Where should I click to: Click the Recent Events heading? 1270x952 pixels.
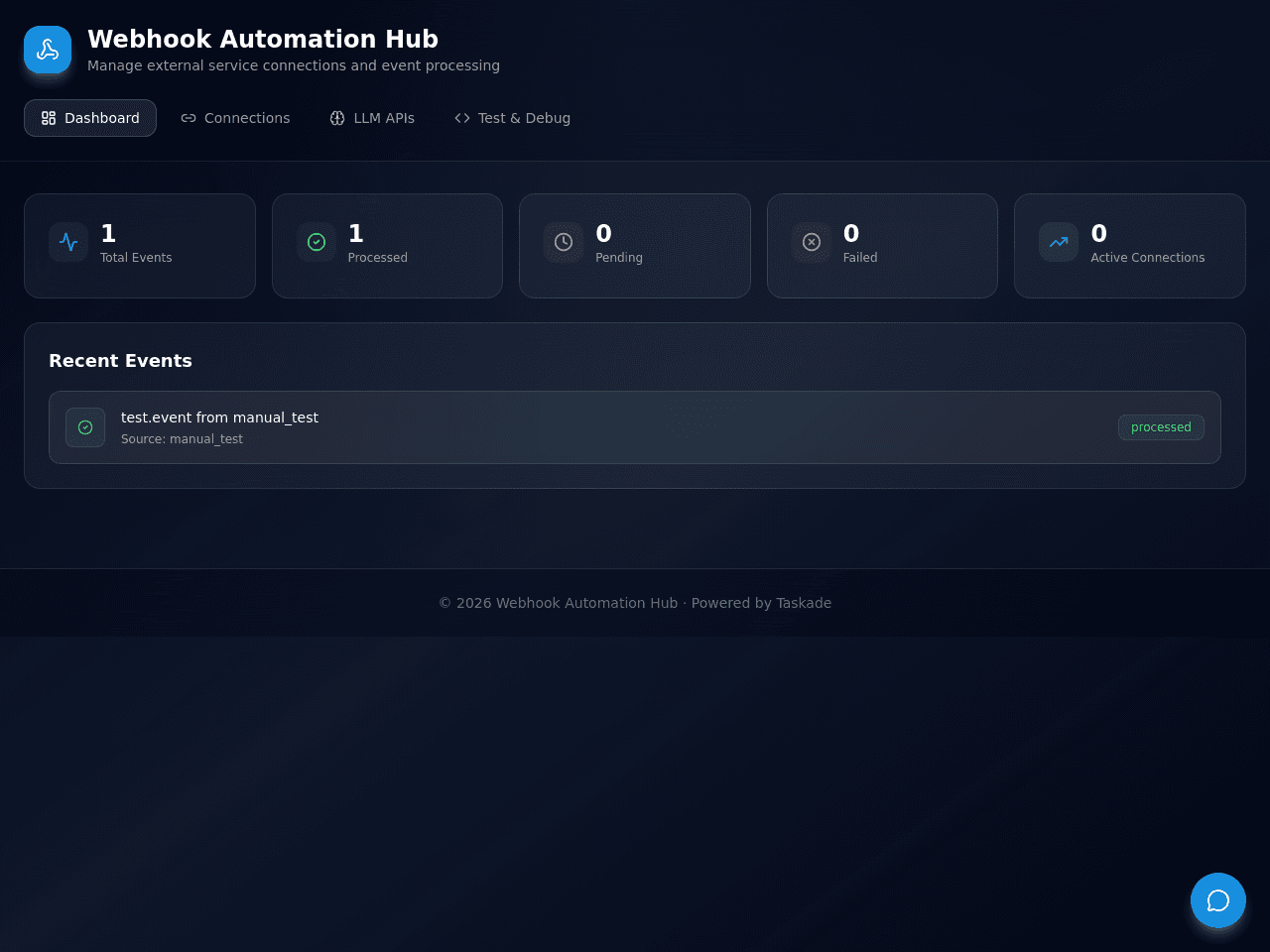point(120,361)
